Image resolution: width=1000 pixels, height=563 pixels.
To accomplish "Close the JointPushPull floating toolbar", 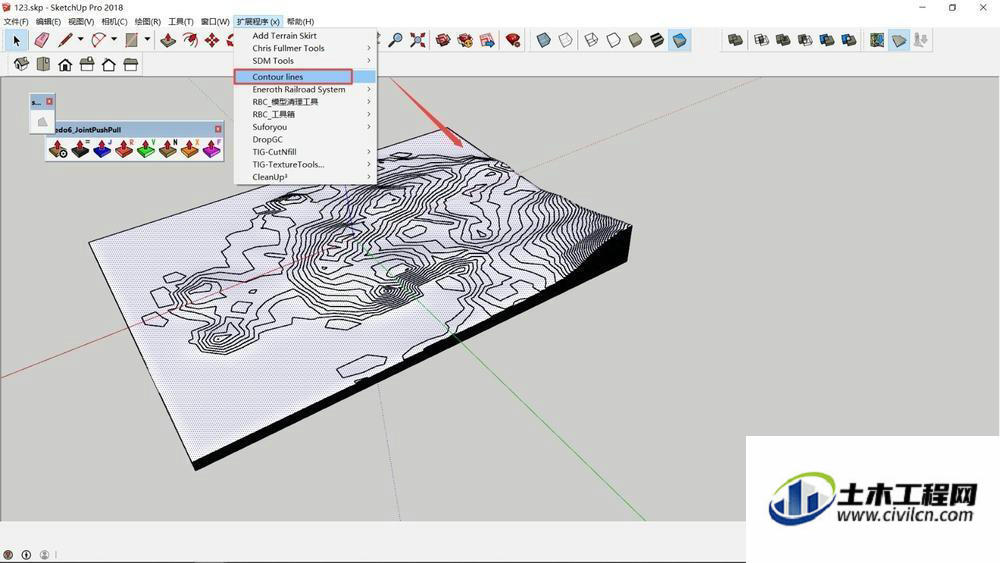I will pyautogui.click(x=218, y=129).
